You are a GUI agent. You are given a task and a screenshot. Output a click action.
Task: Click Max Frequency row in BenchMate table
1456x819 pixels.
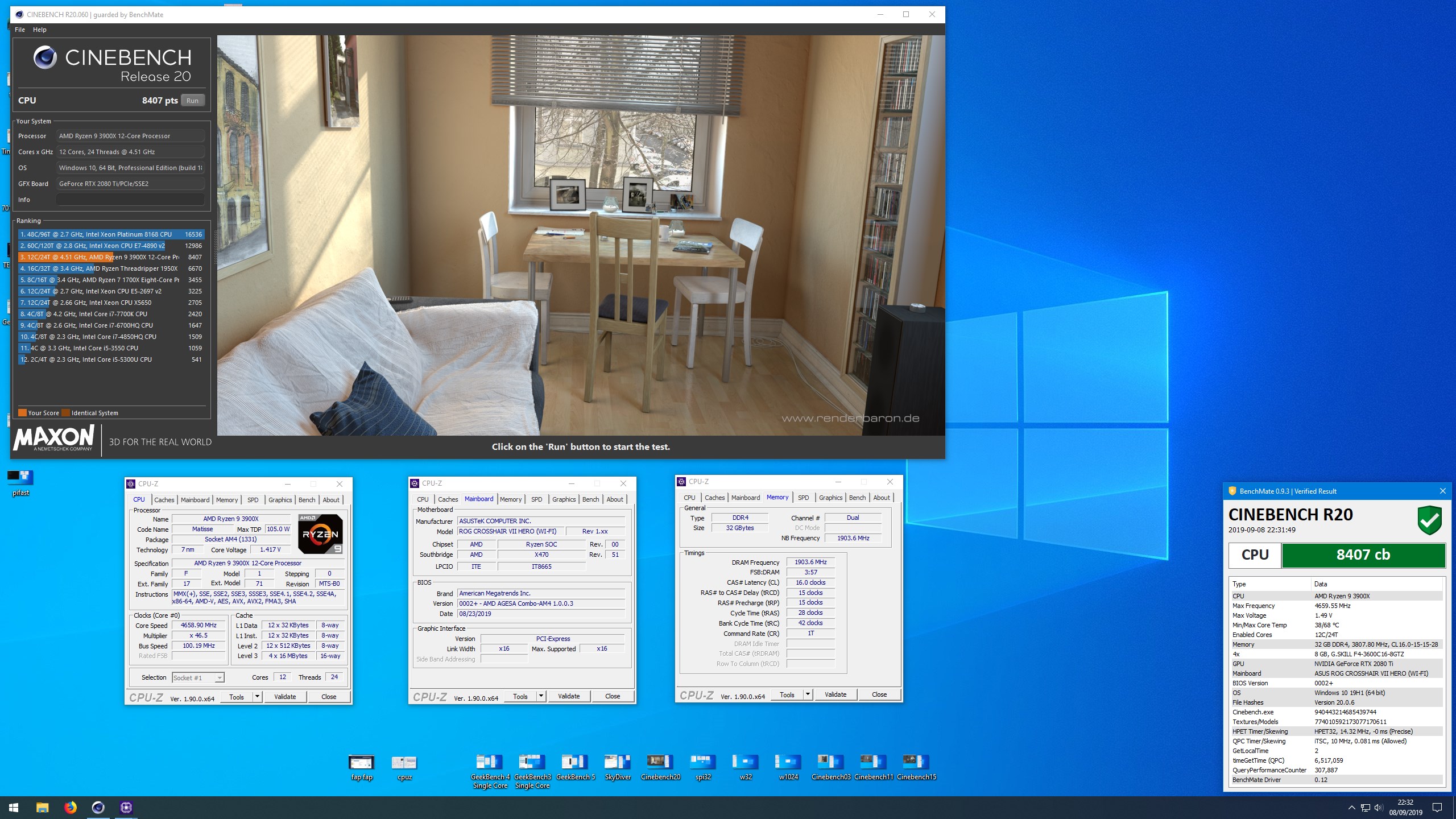coord(1336,606)
